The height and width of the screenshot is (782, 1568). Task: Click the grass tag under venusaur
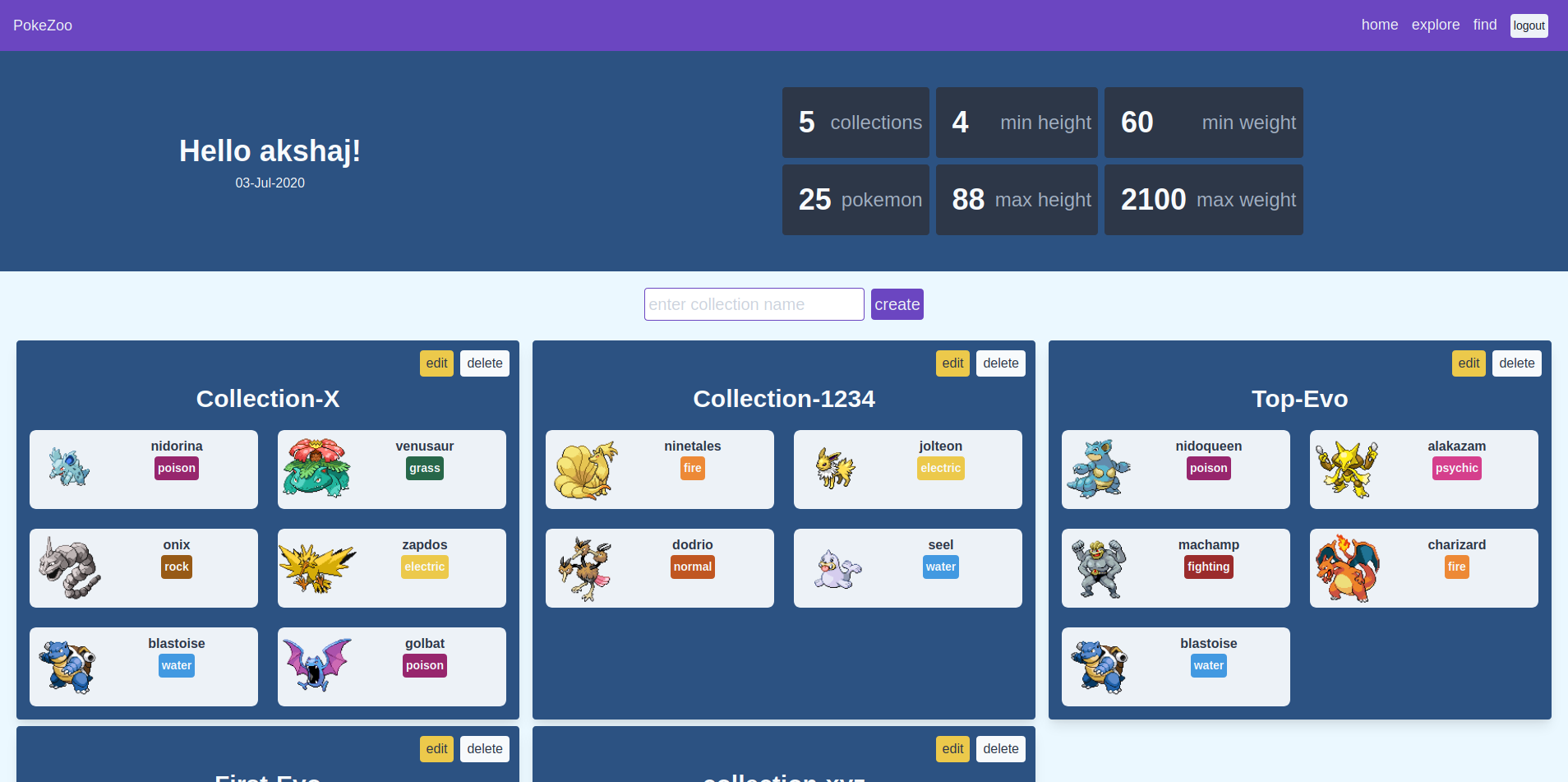pyautogui.click(x=425, y=469)
